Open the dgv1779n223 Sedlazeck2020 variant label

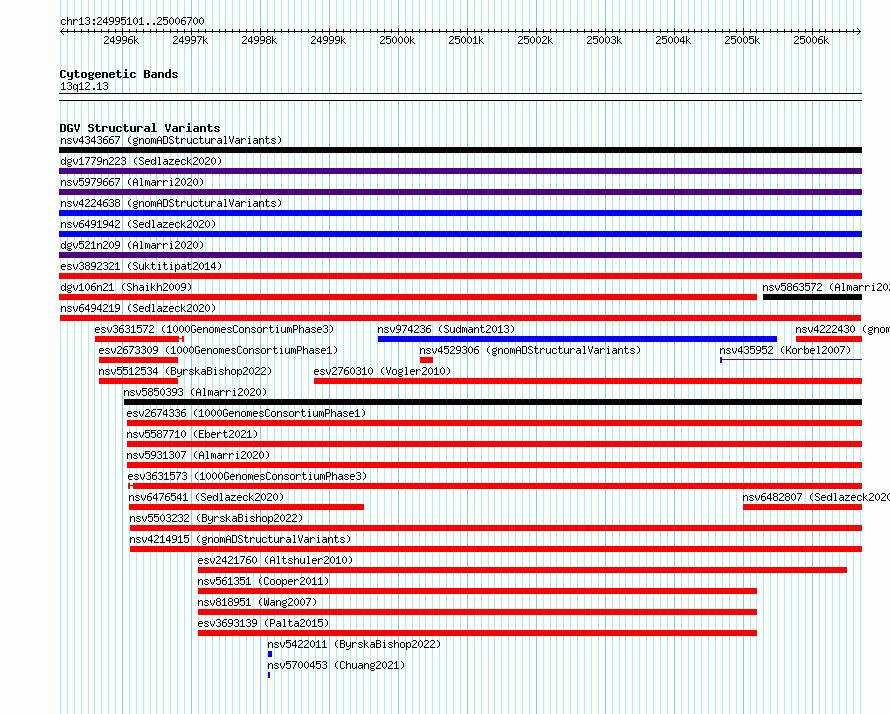(141, 161)
